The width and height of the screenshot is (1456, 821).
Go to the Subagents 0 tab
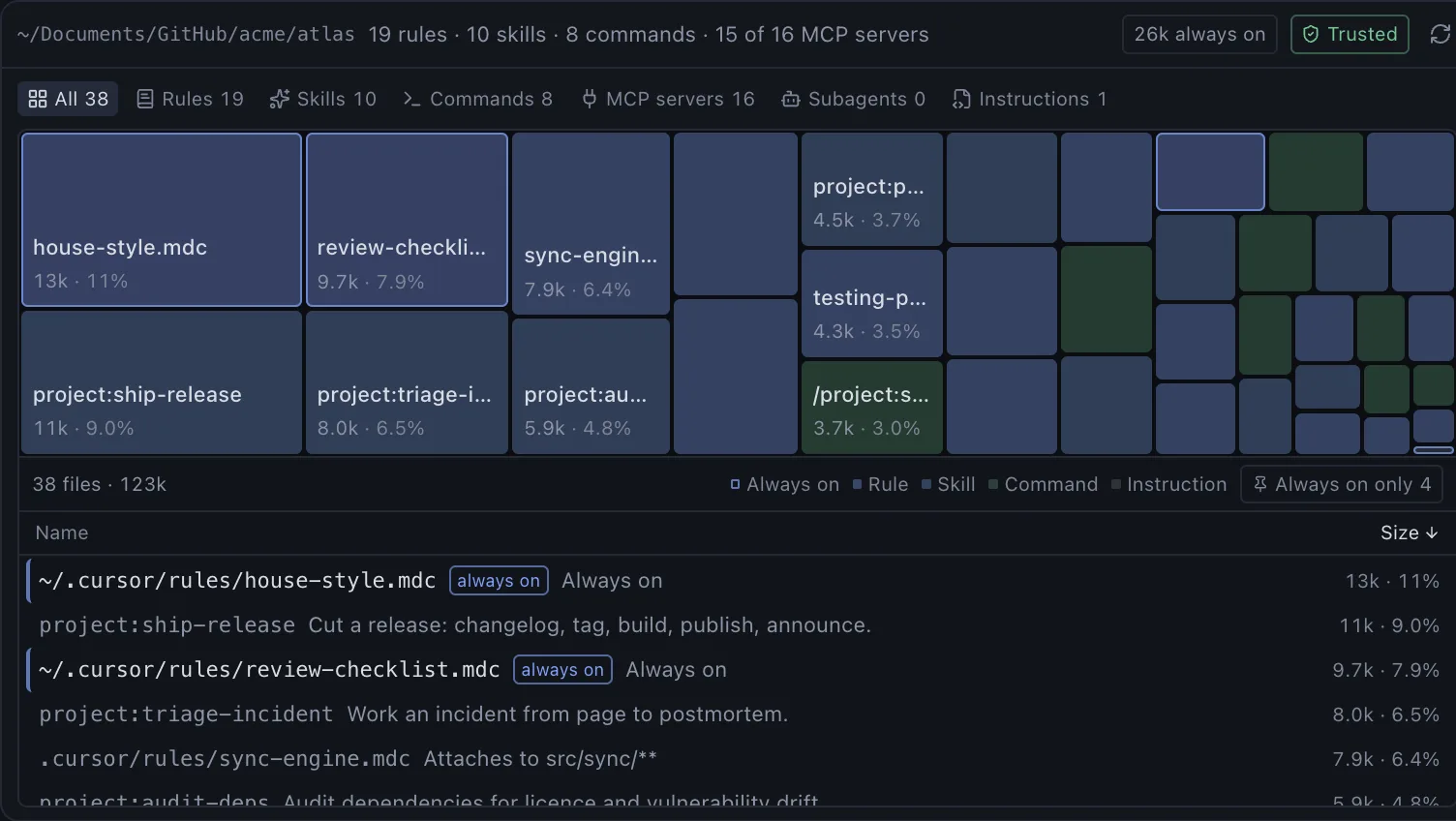click(854, 99)
